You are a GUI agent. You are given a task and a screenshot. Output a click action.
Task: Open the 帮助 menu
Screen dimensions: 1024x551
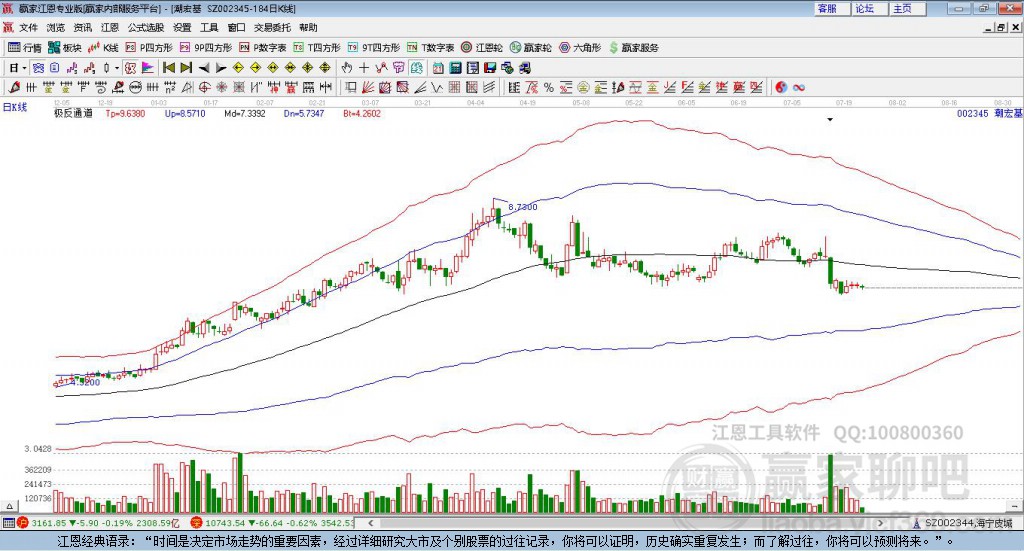(x=308, y=27)
